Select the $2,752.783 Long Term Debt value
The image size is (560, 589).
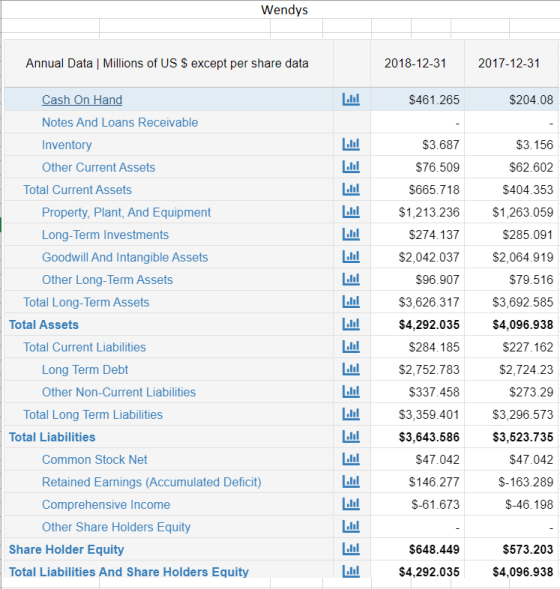pos(417,370)
